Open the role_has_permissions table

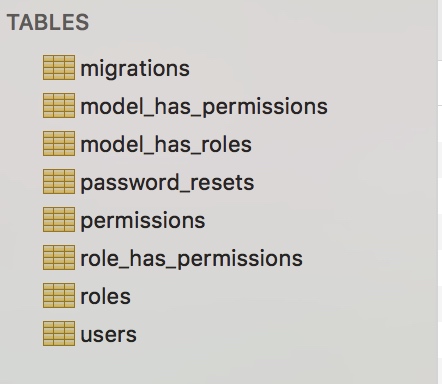[192, 259]
